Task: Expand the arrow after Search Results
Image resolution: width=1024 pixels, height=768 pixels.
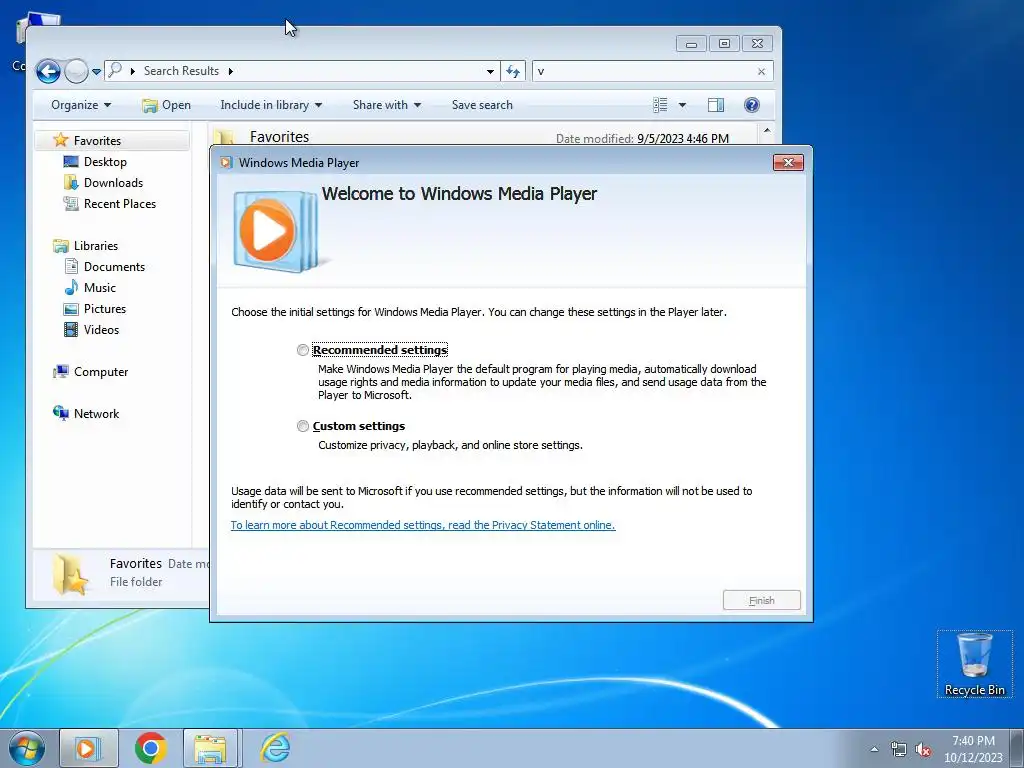Action: (231, 71)
